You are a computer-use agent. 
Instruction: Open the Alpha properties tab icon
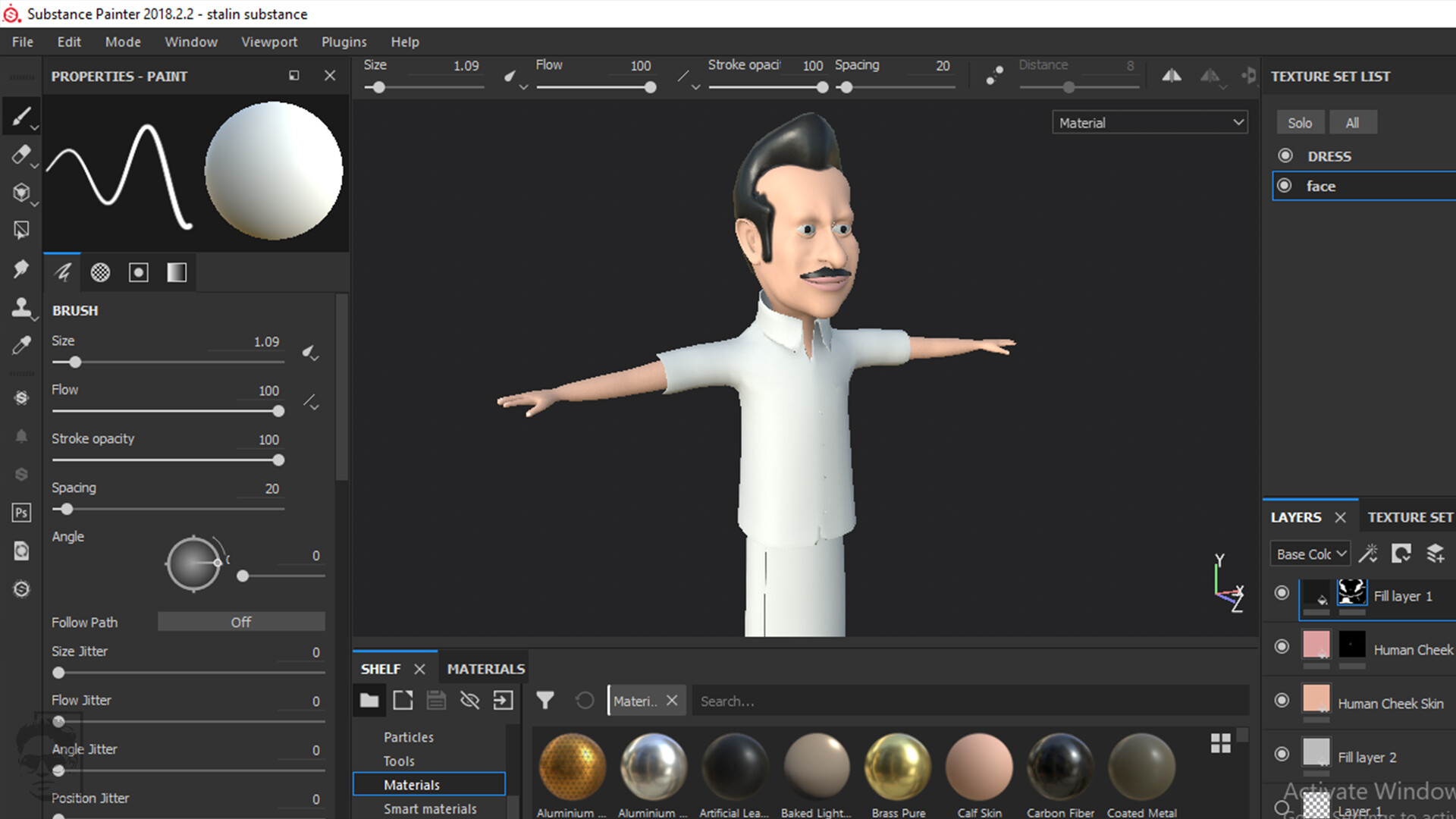tap(100, 272)
